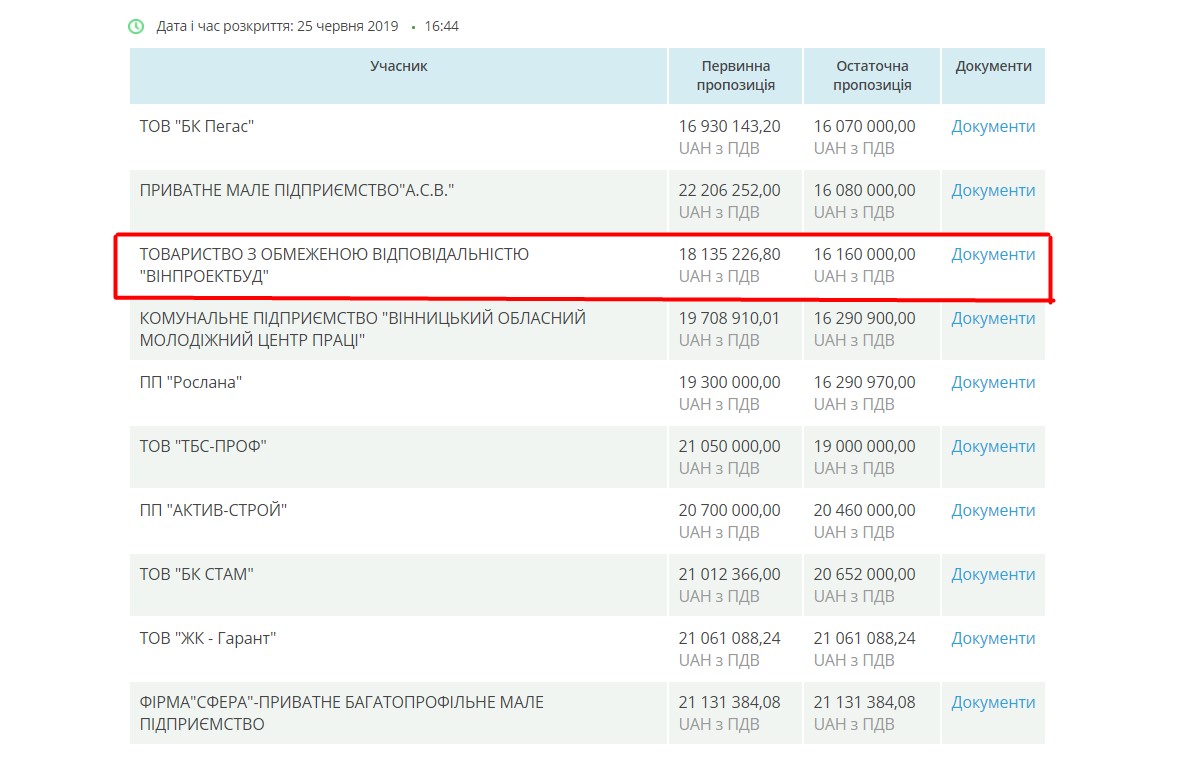
Task: Click final bid value 19 000 000,00
Action: (x=865, y=447)
